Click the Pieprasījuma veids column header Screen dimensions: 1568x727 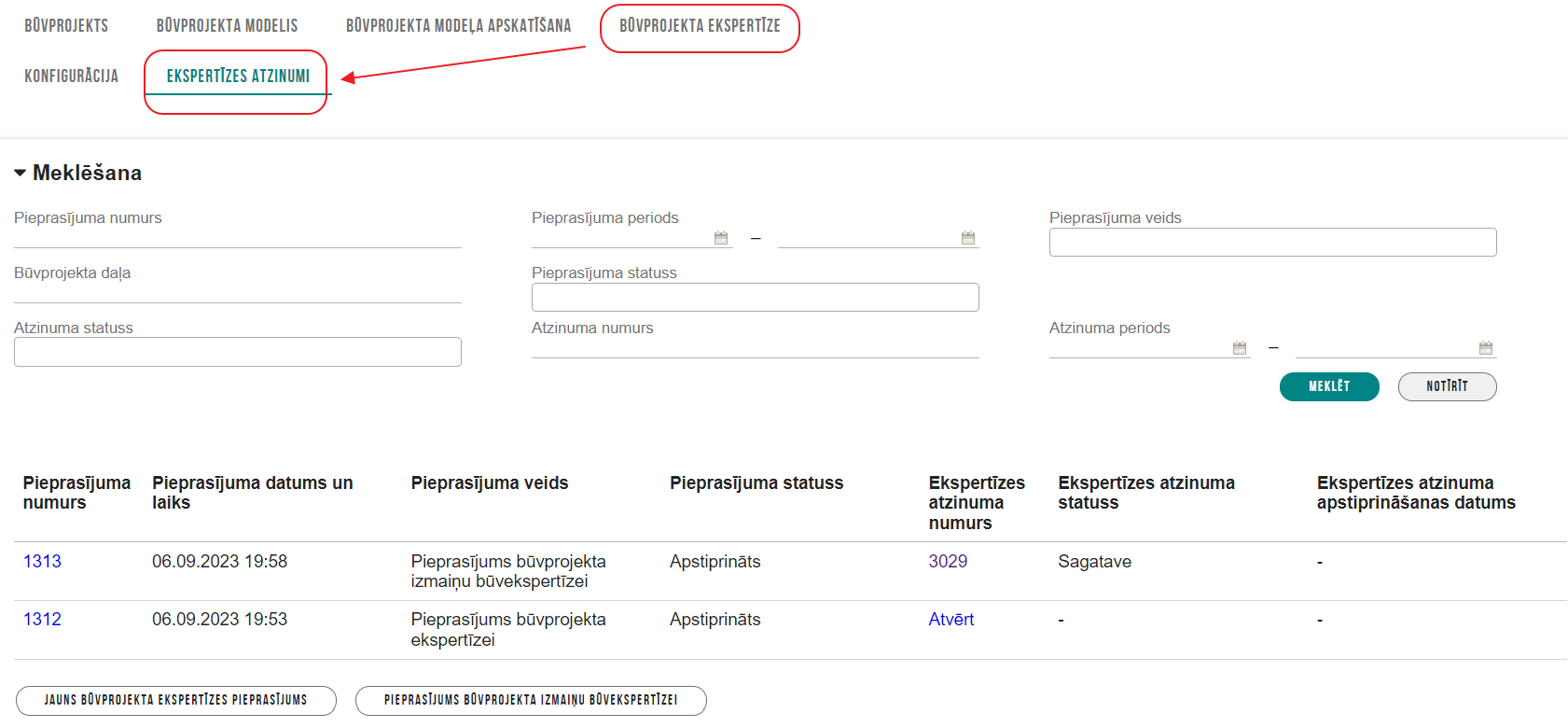(490, 483)
